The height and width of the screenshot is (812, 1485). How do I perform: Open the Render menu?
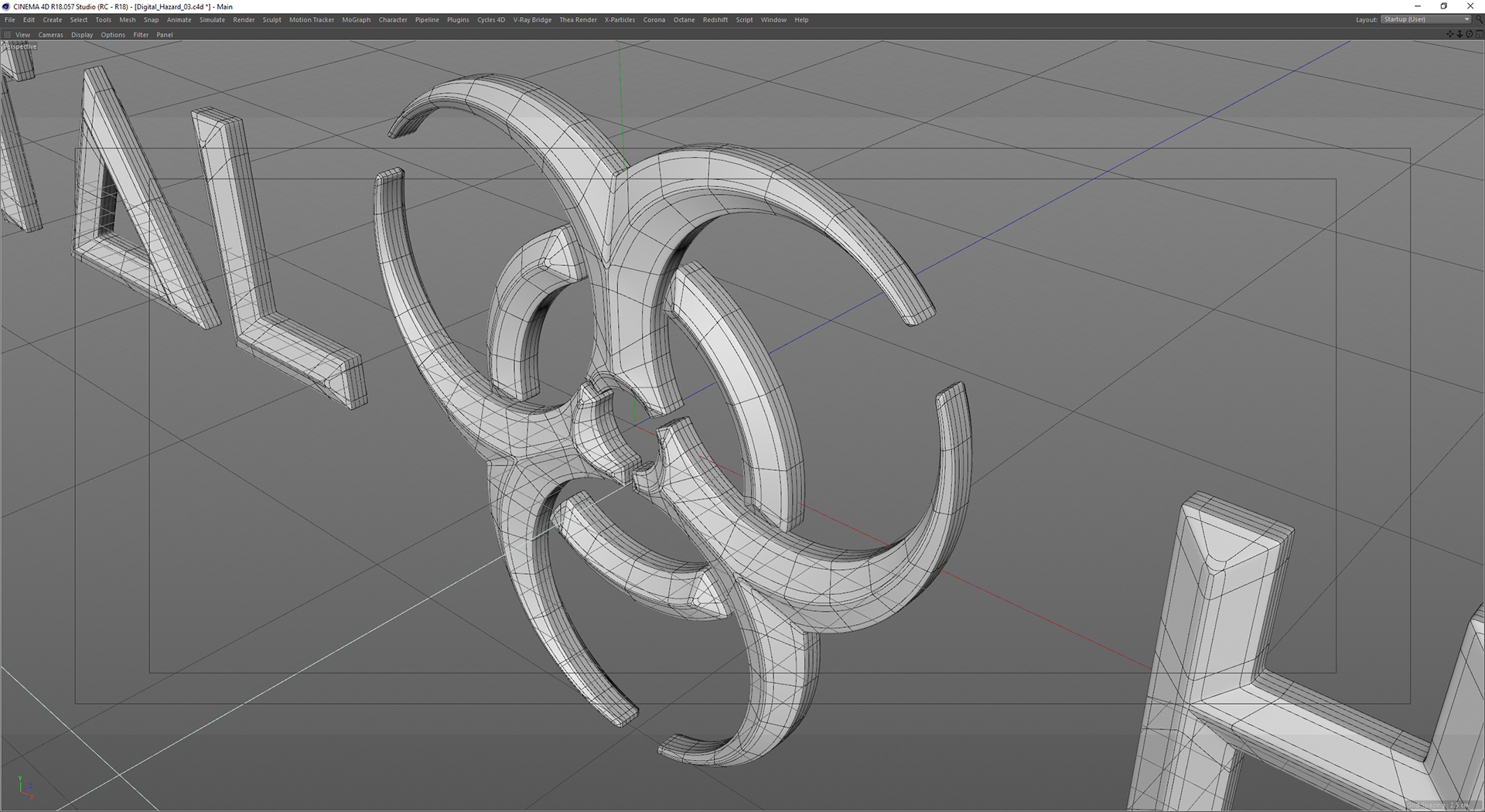point(244,20)
